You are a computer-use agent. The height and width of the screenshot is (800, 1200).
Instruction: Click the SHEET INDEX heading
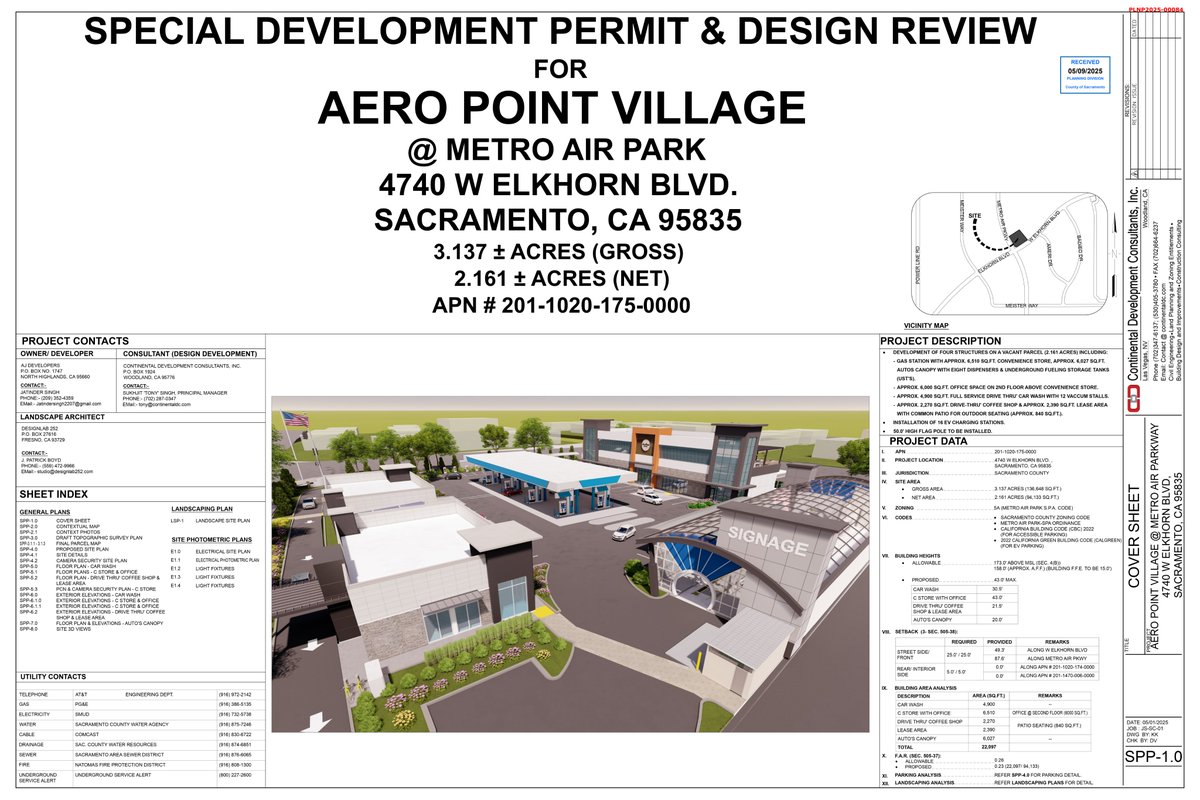(x=54, y=494)
